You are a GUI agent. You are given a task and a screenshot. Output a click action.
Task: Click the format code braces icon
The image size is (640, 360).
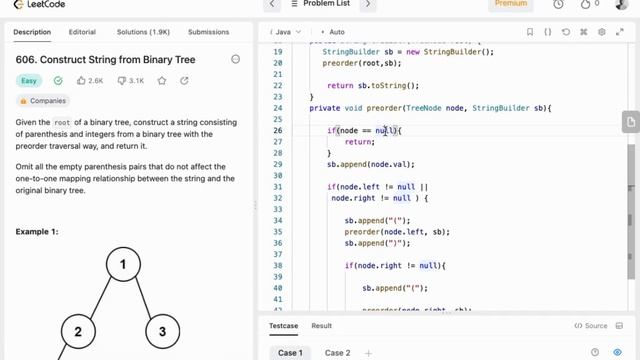pos(548,32)
